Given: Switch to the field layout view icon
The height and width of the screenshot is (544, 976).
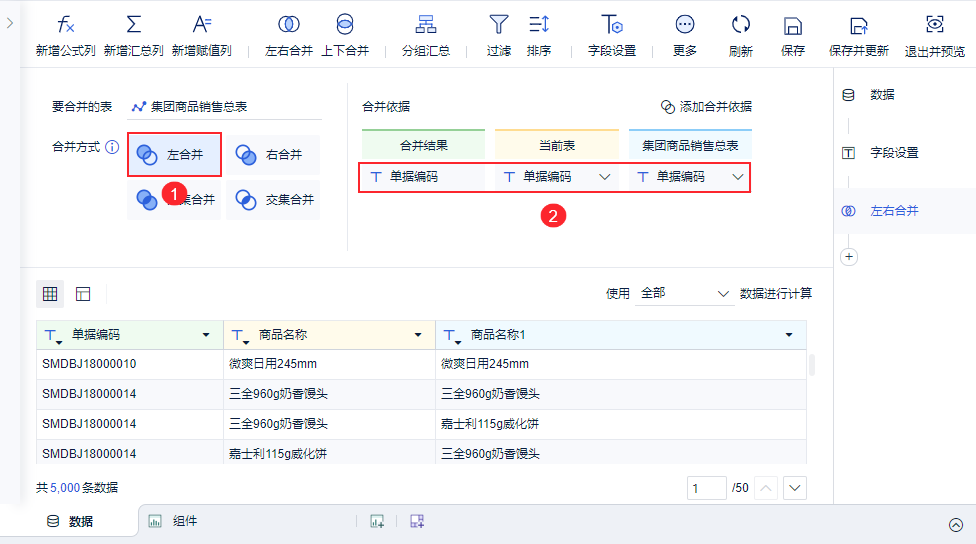Looking at the screenshot, I should pyautogui.click(x=83, y=294).
